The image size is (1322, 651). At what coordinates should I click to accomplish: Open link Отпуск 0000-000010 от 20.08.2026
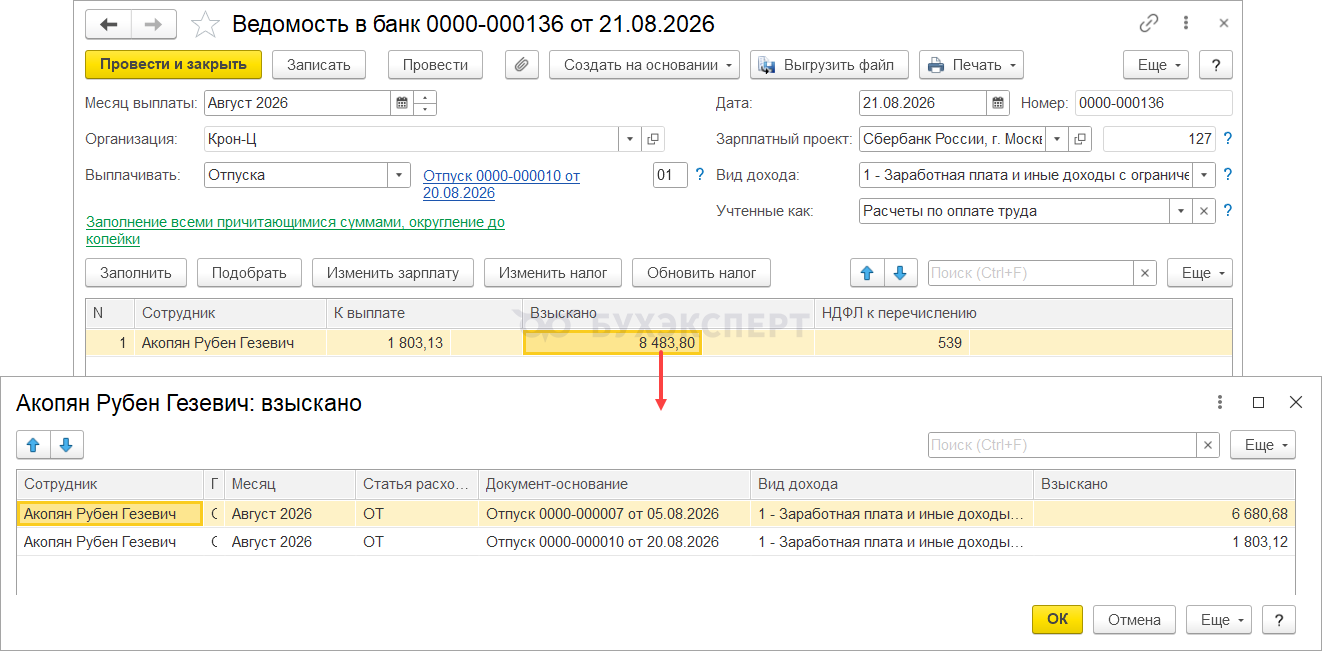501,184
